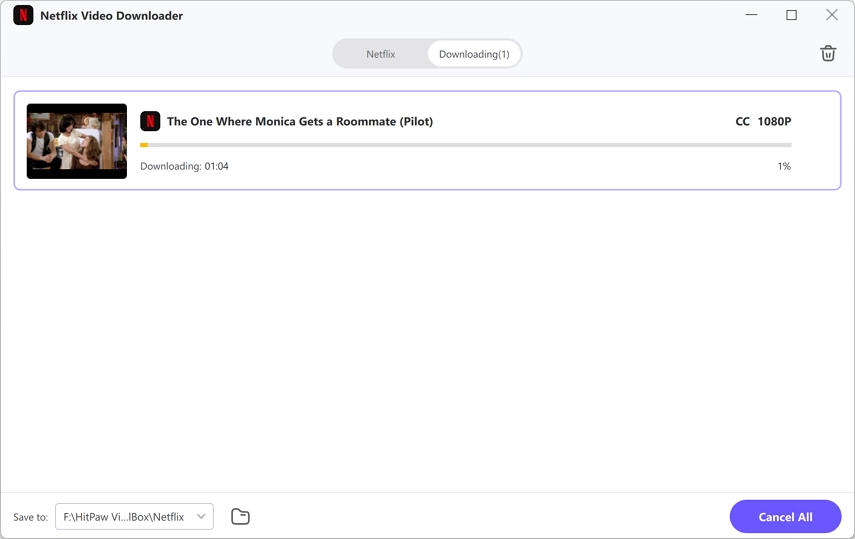The width and height of the screenshot is (855, 539).
Task: Select the Downloading(1) tab
Action: (474, 54)
